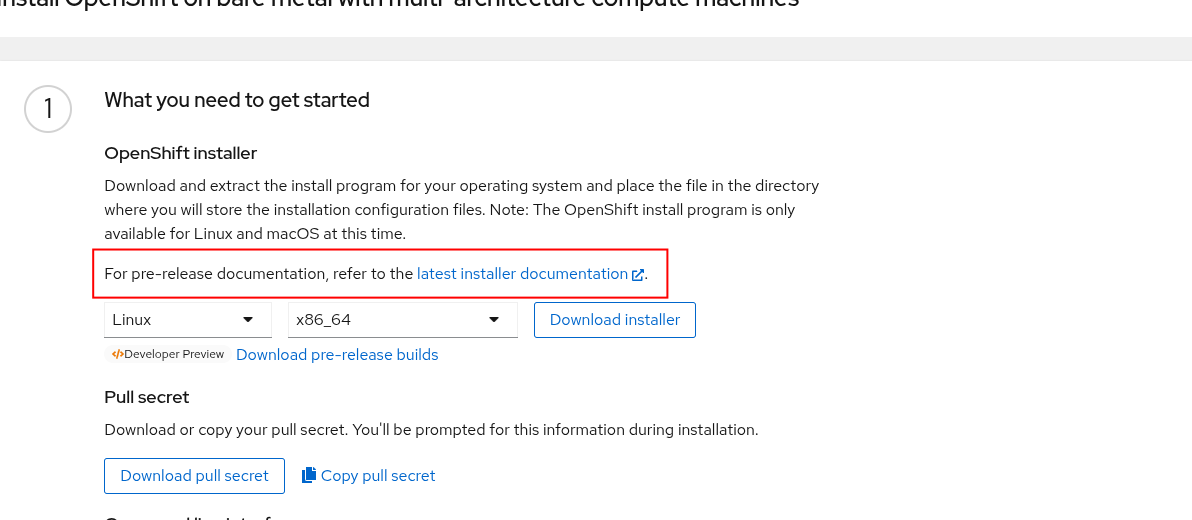Follow the Download pre-release builds link
Image resolution: width=1192 pixels, height=520 pixels.
point(337,355)
